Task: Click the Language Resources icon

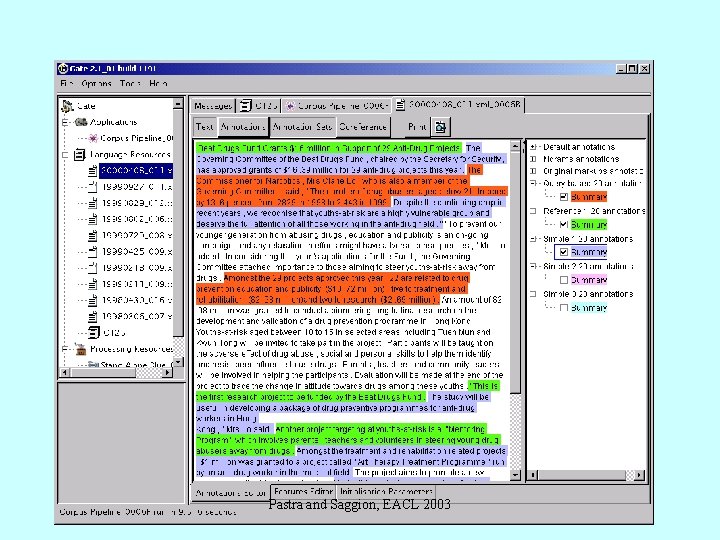Action: 80,155
